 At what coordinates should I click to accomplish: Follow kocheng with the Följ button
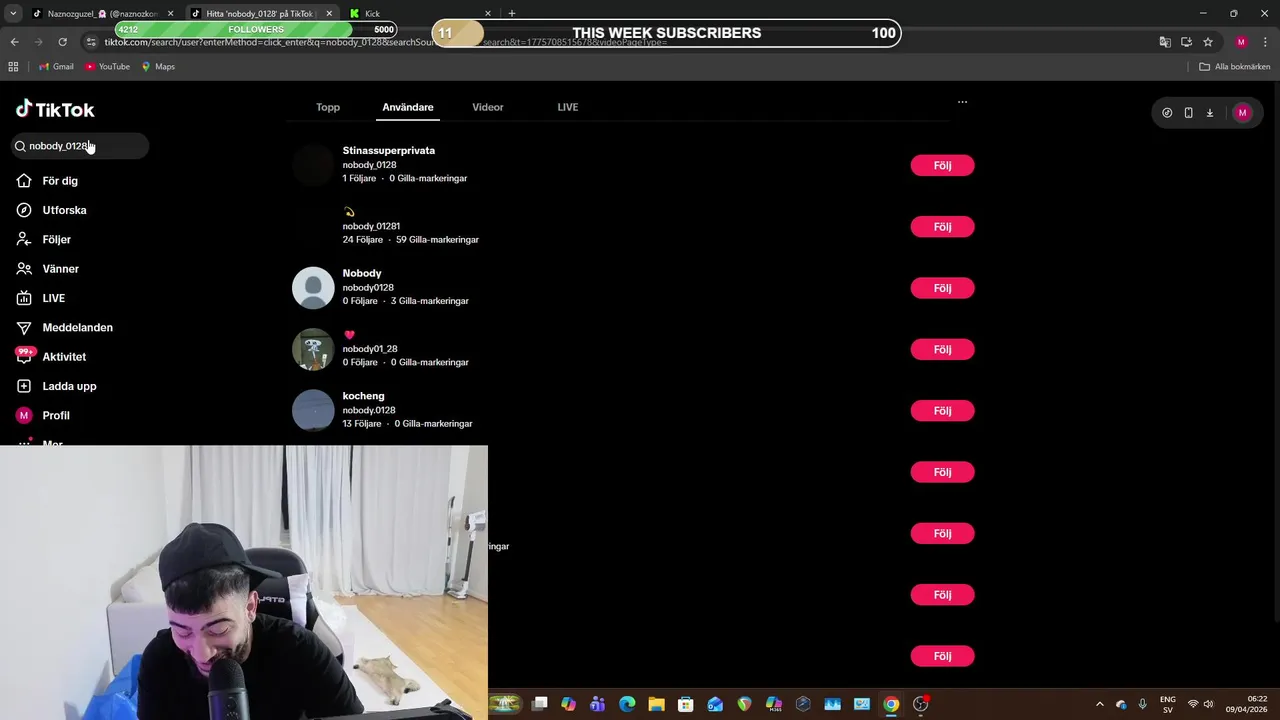(x=942, y=411)
